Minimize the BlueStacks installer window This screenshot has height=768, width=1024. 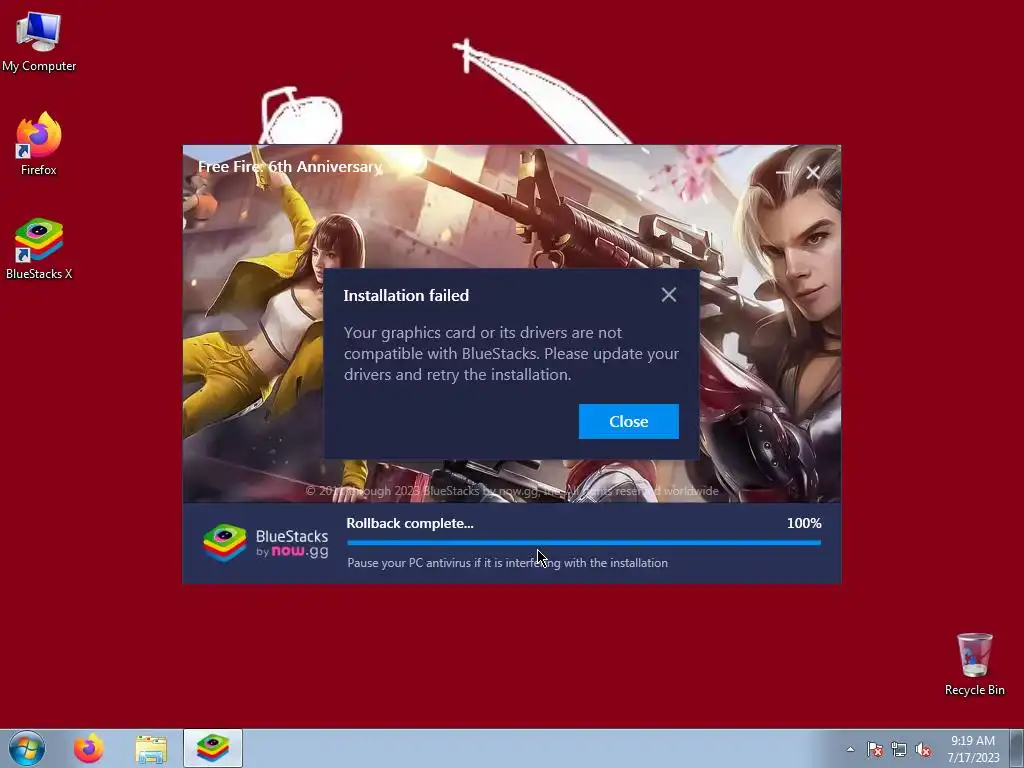[x=783, y=172]
